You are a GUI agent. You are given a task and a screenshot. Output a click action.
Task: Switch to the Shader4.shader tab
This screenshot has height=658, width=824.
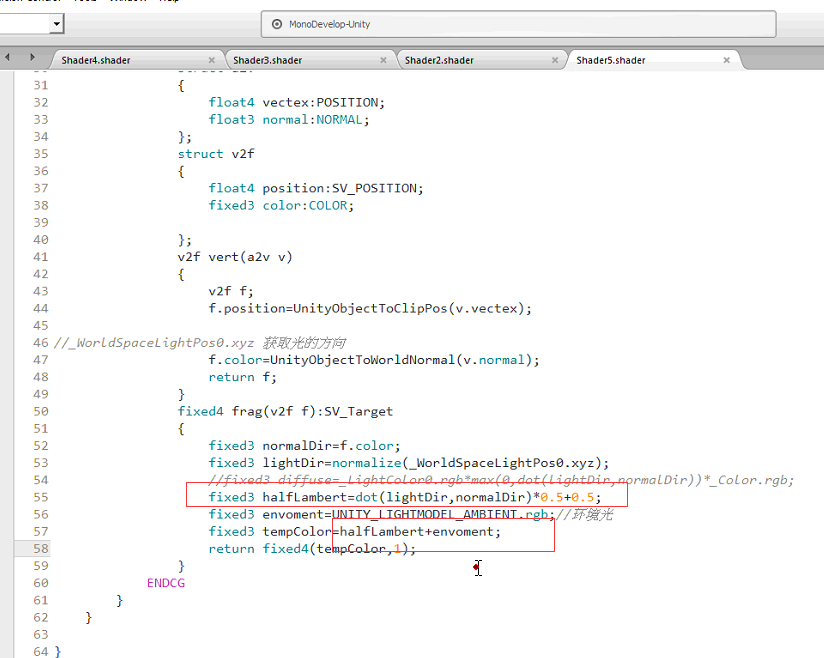click(x=96, y=60)
